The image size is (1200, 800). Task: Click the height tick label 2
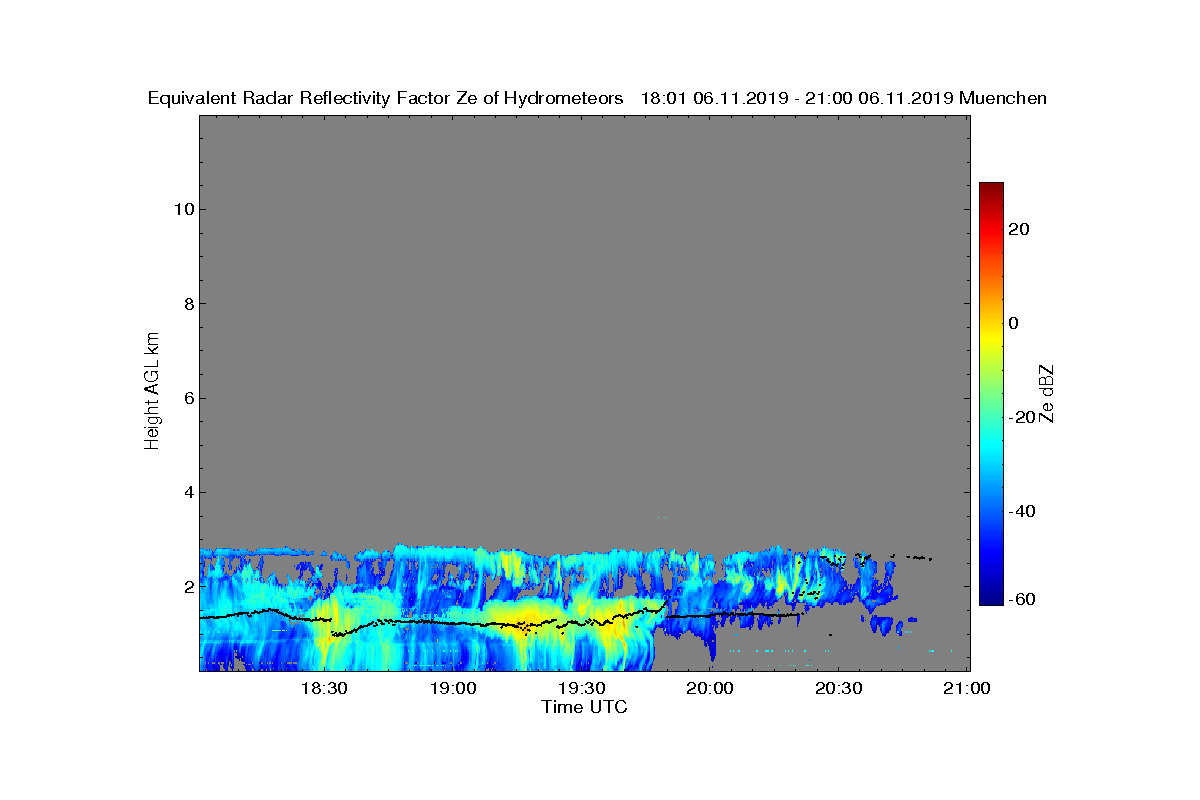tap(188, 587)
